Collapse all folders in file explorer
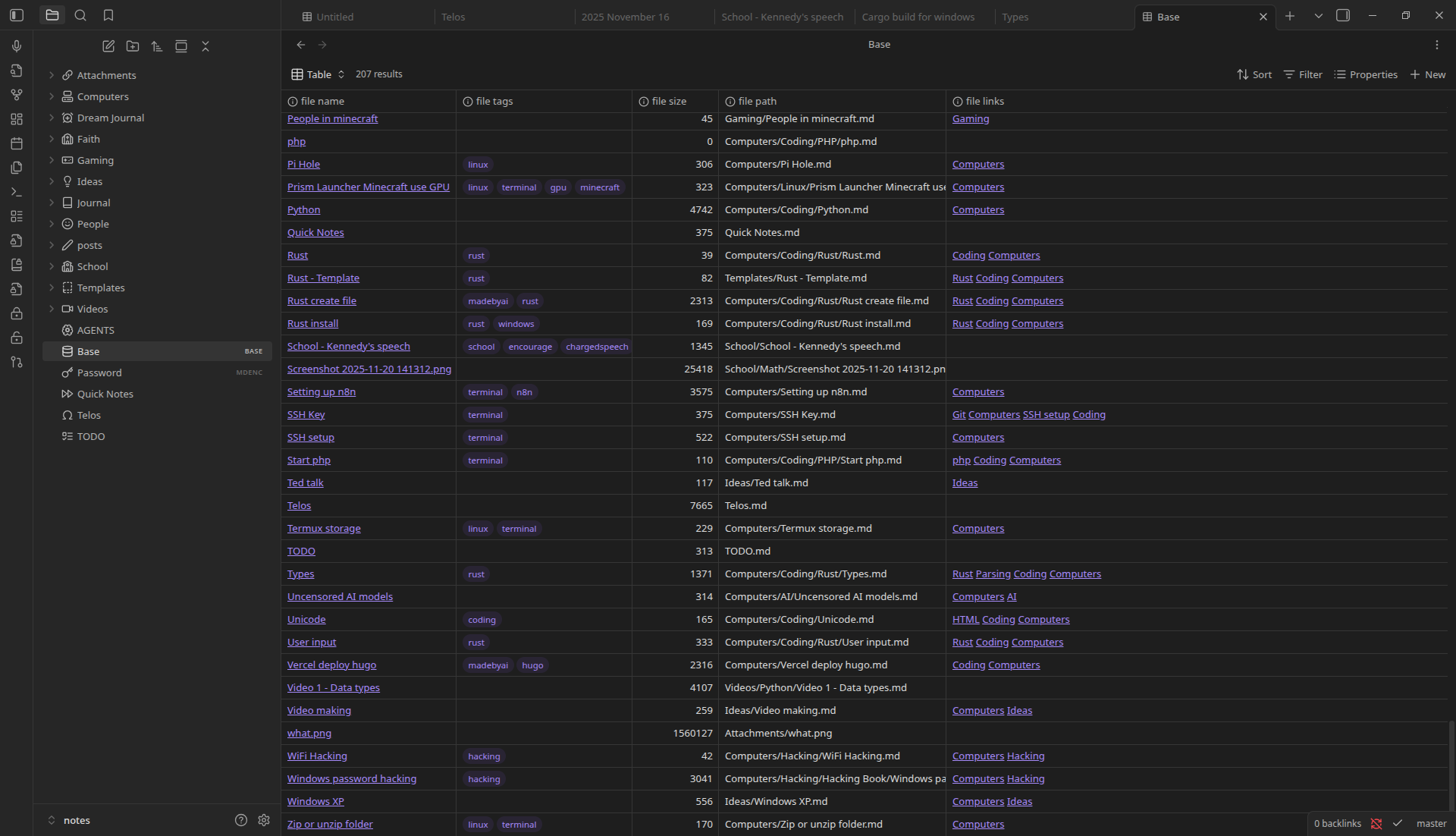 (x=206, y=46)
